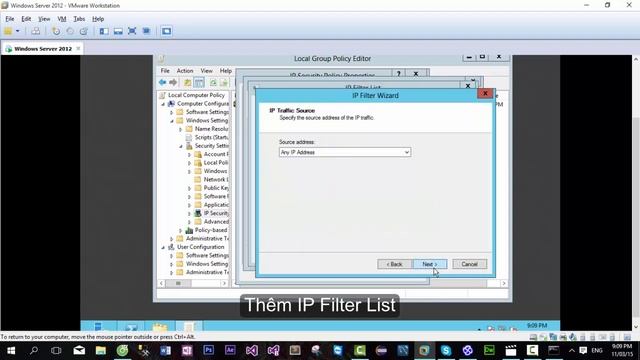Open Group Policy Editor Help menu
Viewport: 640px width, 360px height.
(x=226, y=71)
